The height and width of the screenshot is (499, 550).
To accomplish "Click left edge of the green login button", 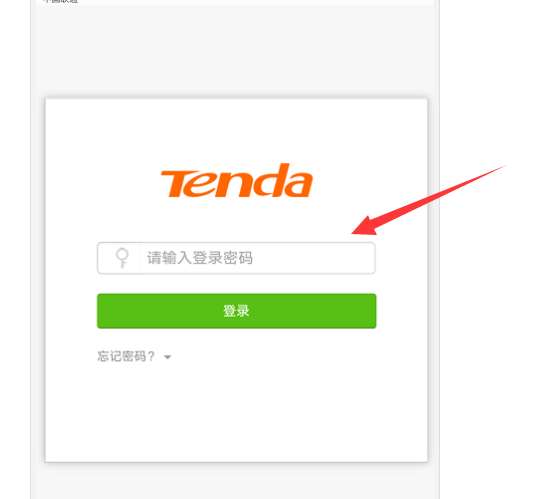I will 102,311.
